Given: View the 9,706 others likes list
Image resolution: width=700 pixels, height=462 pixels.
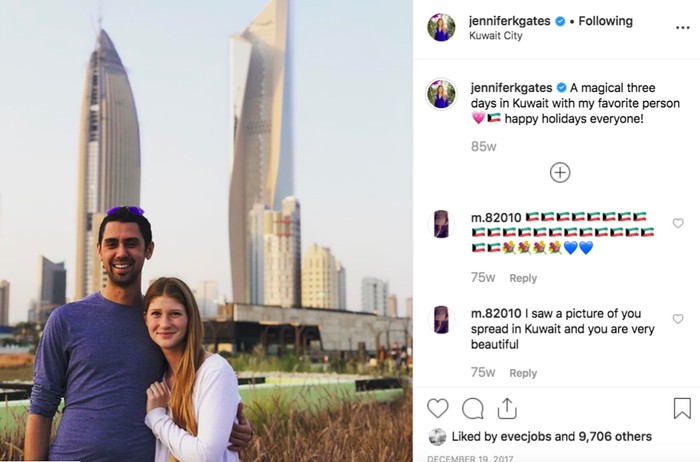Looking at the screenshot, I should pos(615,437).
